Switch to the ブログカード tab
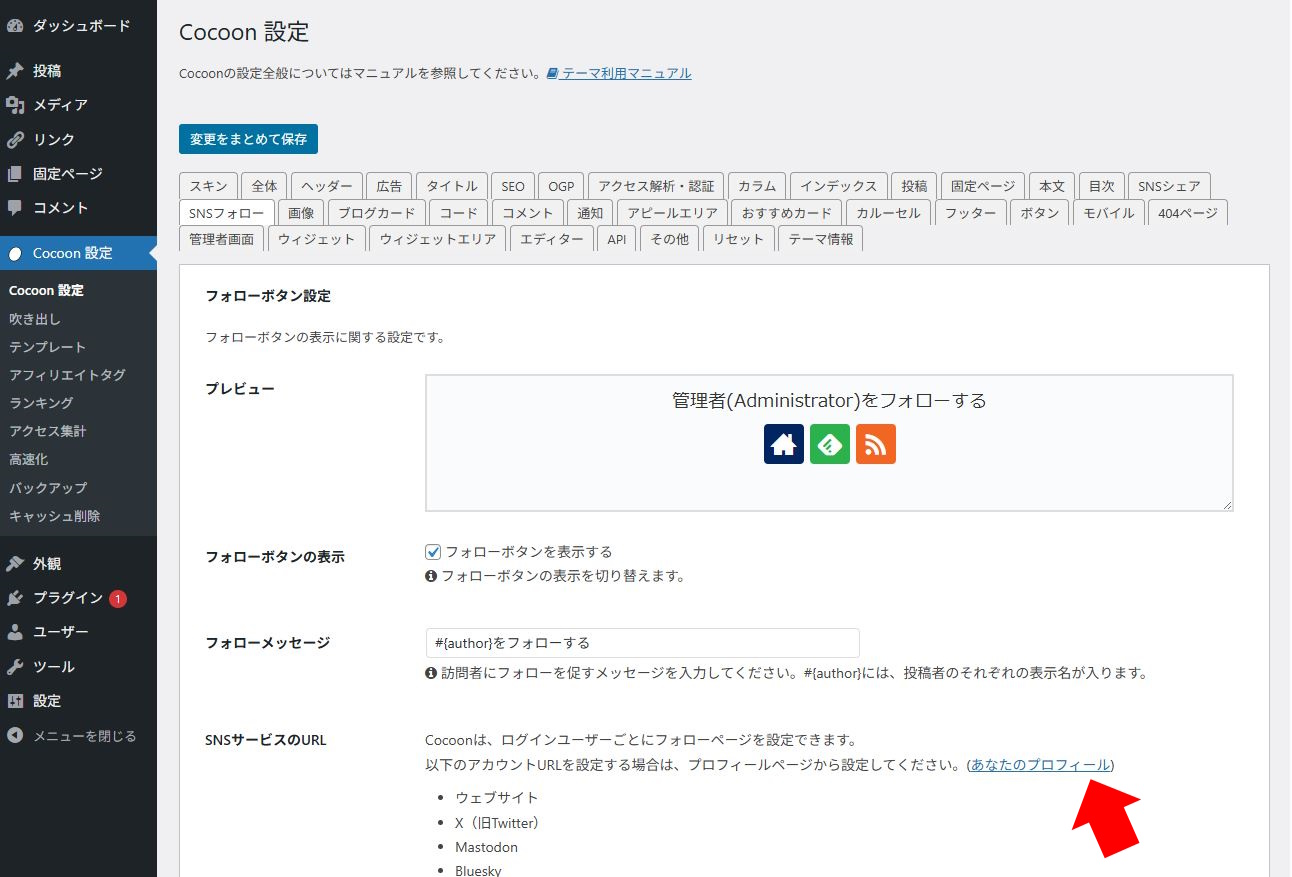1292x877 pixels. pyautogui.click(x=376, y=213)
